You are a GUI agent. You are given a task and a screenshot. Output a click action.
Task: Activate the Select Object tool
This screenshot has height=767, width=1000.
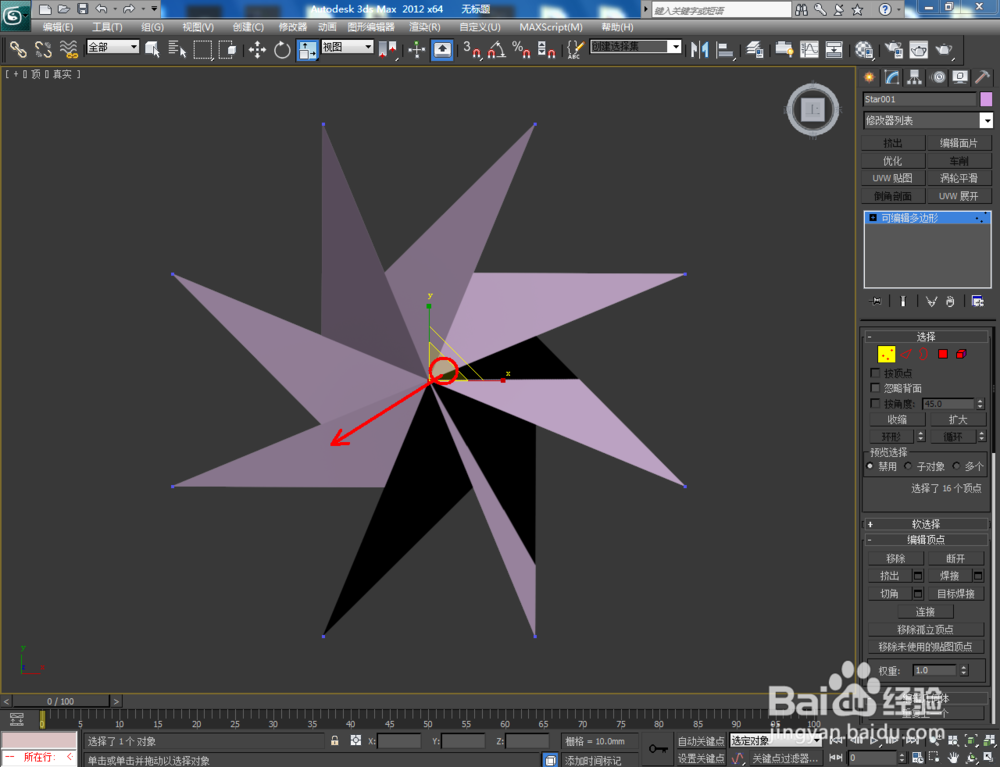(152, 49)
